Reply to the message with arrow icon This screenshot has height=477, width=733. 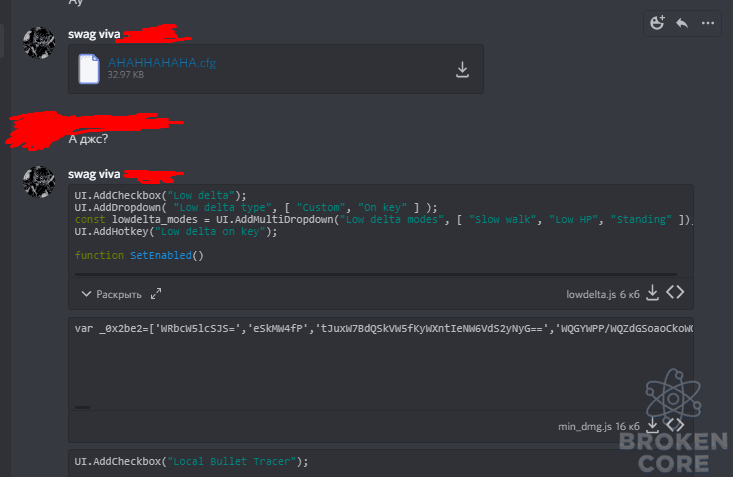point(682,23)
